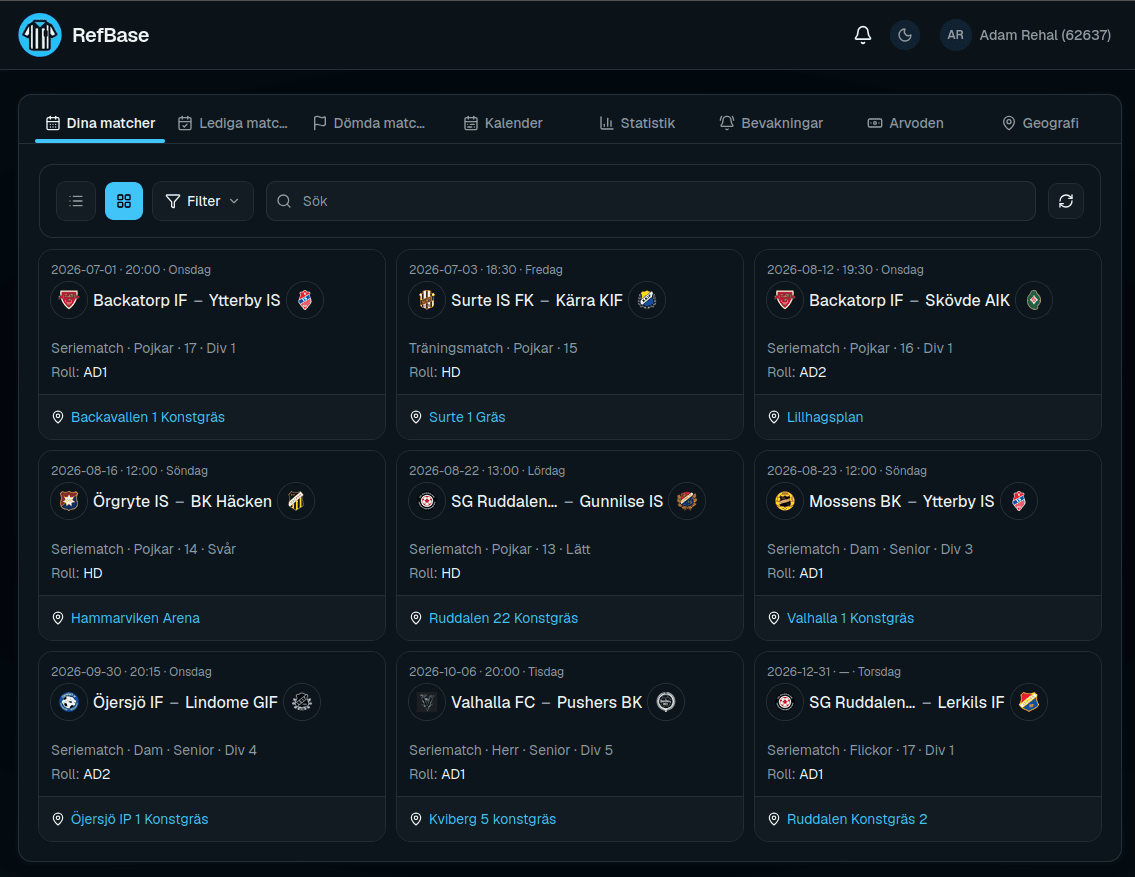The width and height of the screenshot is (1135, 877).
Task: Switch to the Statistik tab
Action: click(x=637, y=123)
